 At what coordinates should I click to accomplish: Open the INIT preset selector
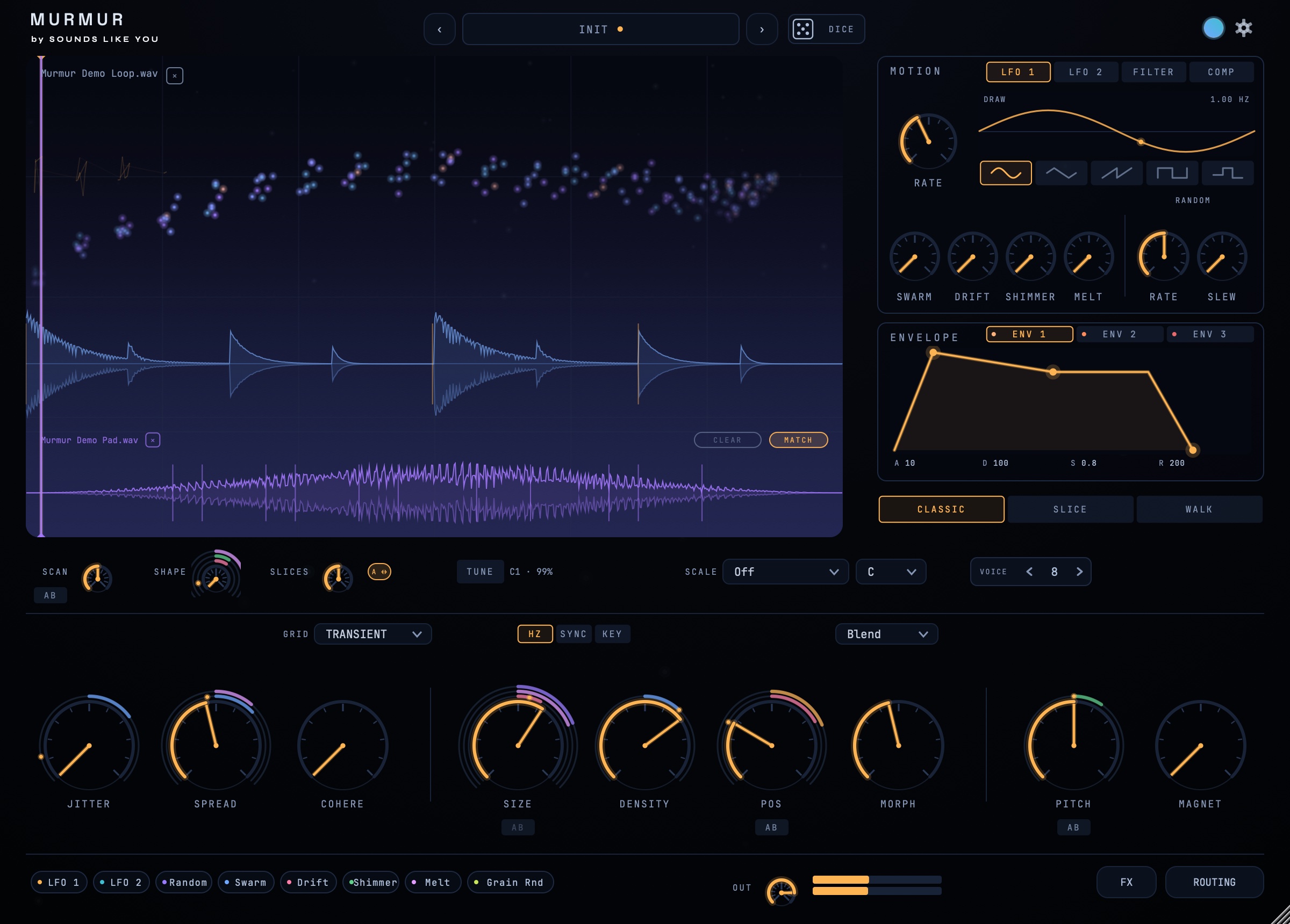tap(600, 29)
